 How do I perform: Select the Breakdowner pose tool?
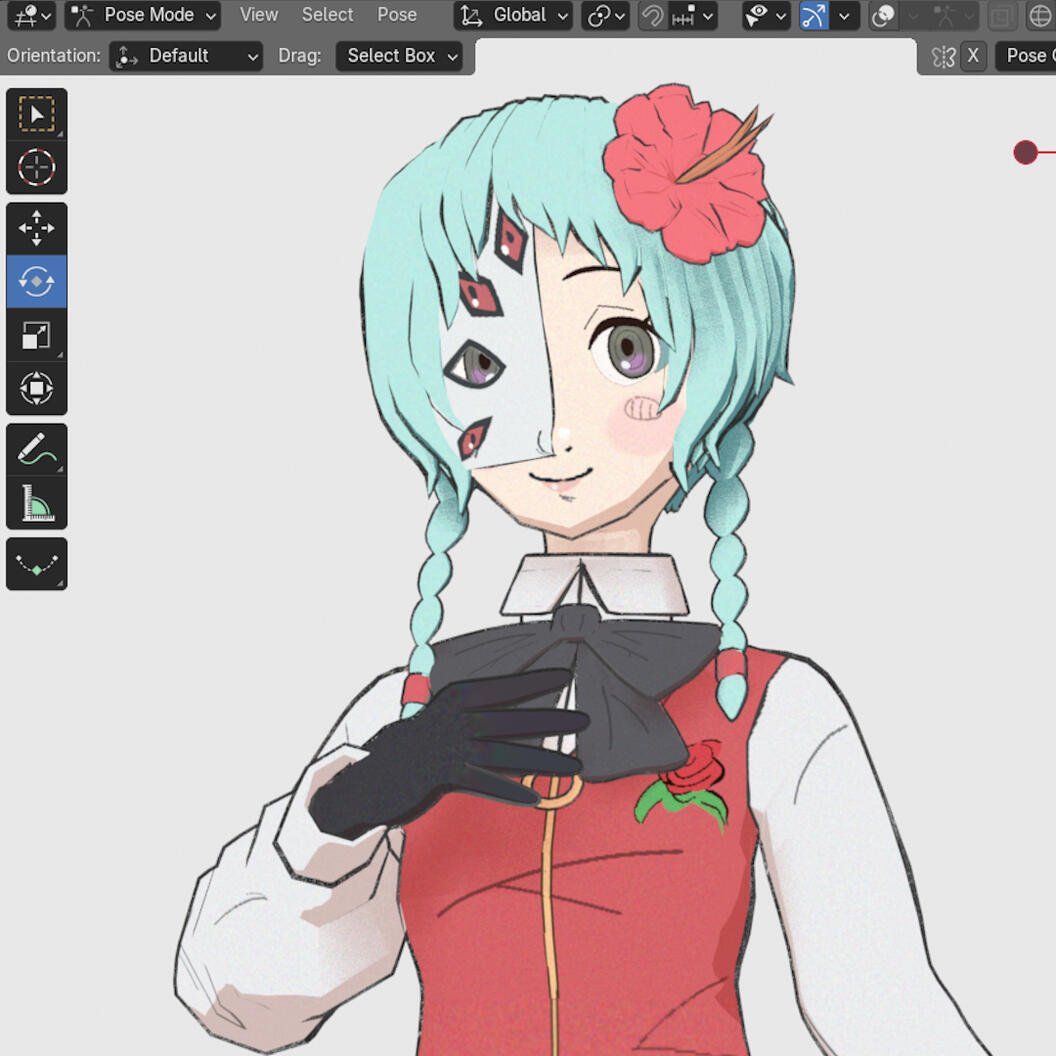point(36,564)
